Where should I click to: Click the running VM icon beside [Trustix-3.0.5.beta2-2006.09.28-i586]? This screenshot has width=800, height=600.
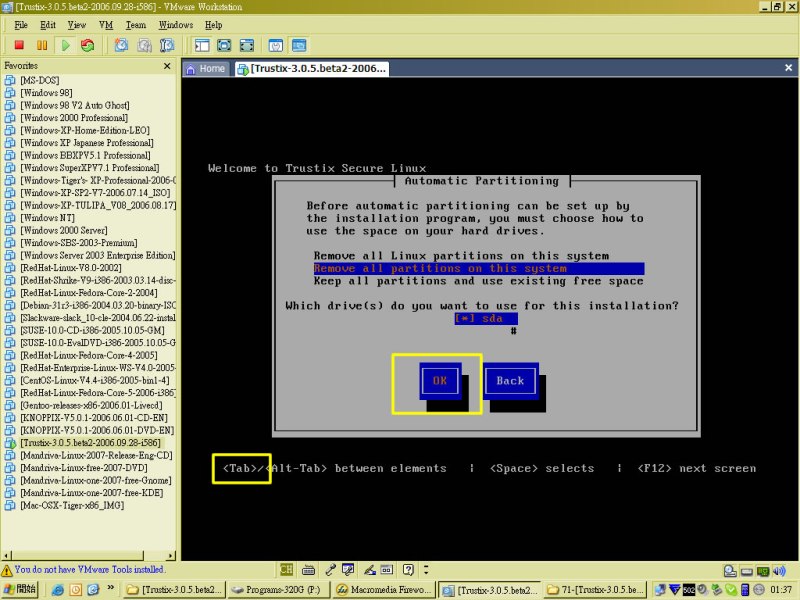10,443
